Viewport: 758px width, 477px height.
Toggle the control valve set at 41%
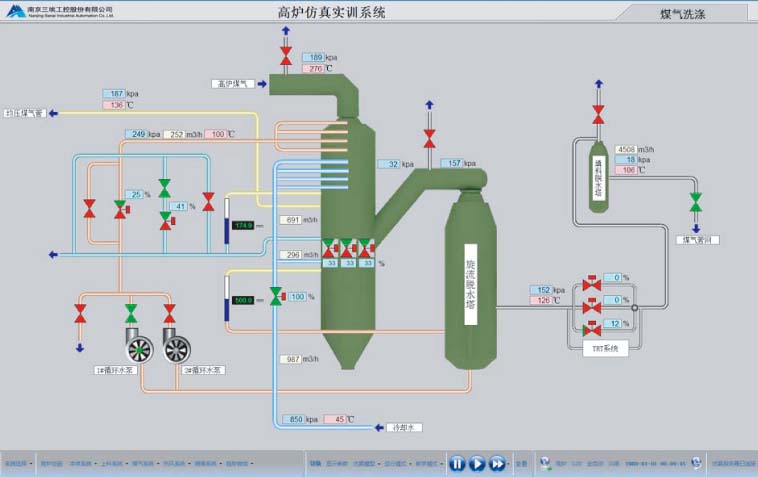[x=165, y=219]
